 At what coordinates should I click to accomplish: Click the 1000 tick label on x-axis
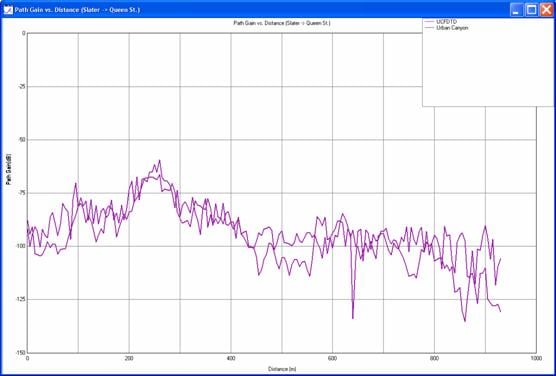click(x=536, y=359)
